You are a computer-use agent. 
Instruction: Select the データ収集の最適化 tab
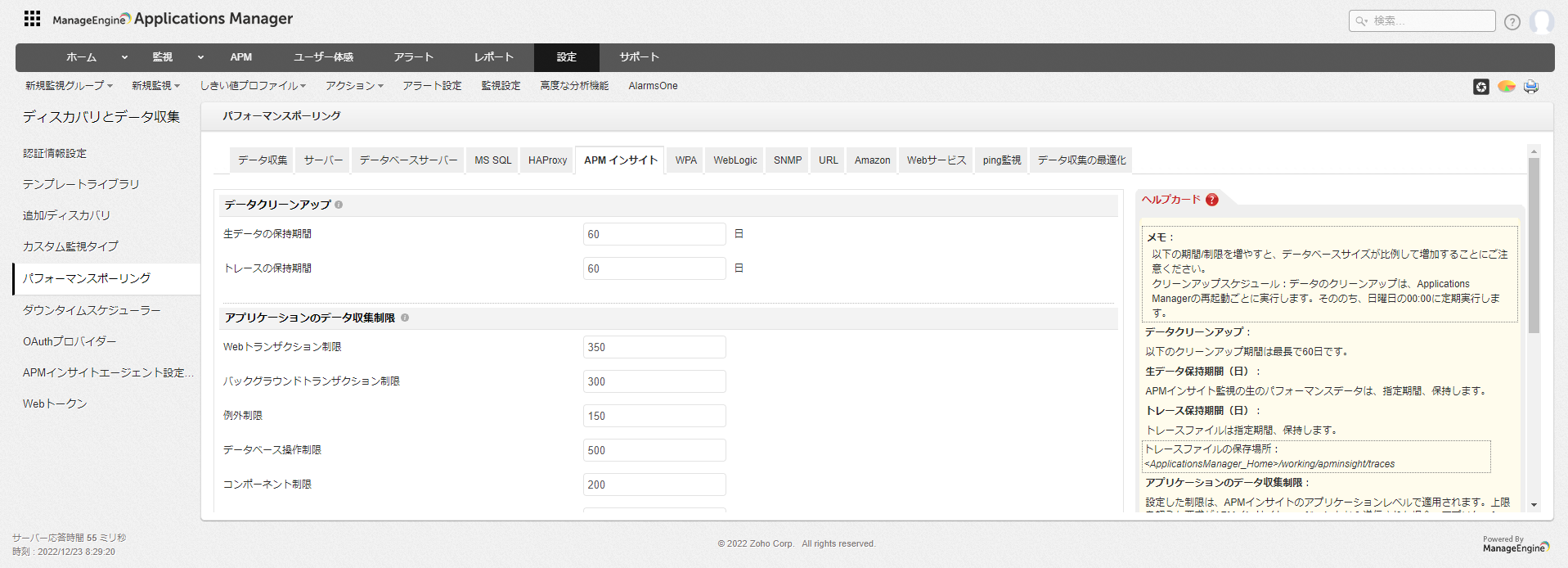coord(1081,160)
